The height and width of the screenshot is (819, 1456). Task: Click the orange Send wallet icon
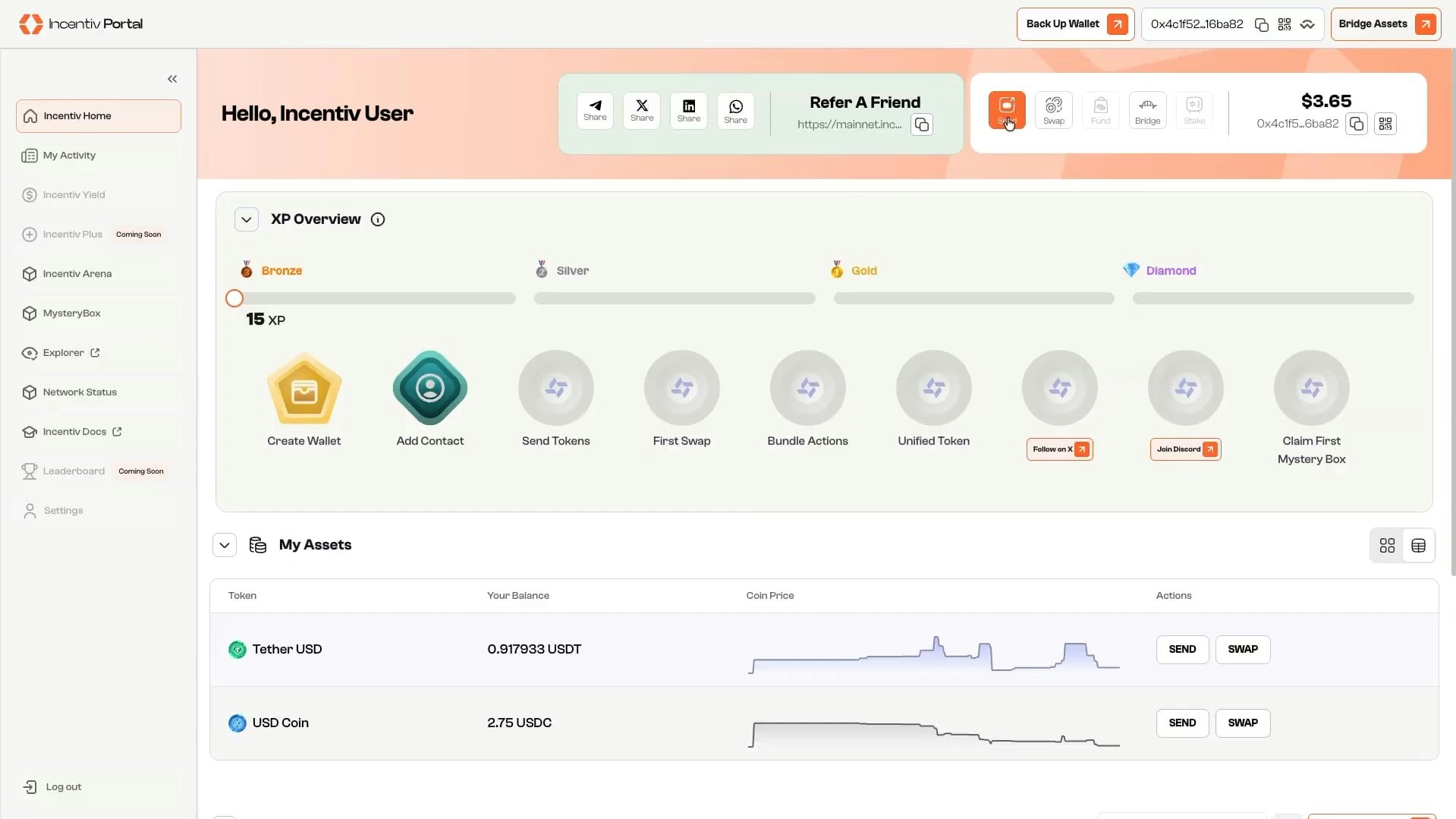tap(1007, 110)
